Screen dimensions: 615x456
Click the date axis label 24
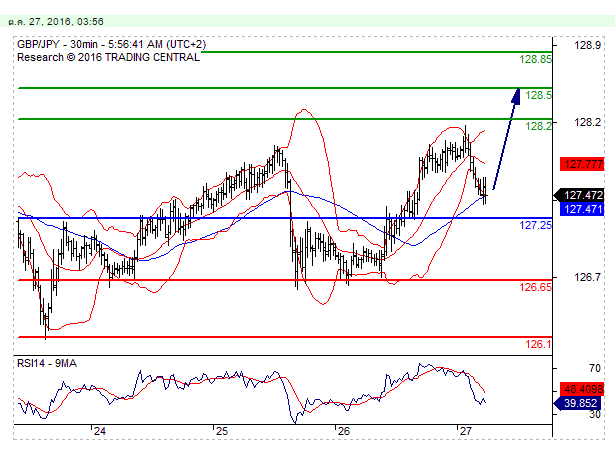[100, 431]
